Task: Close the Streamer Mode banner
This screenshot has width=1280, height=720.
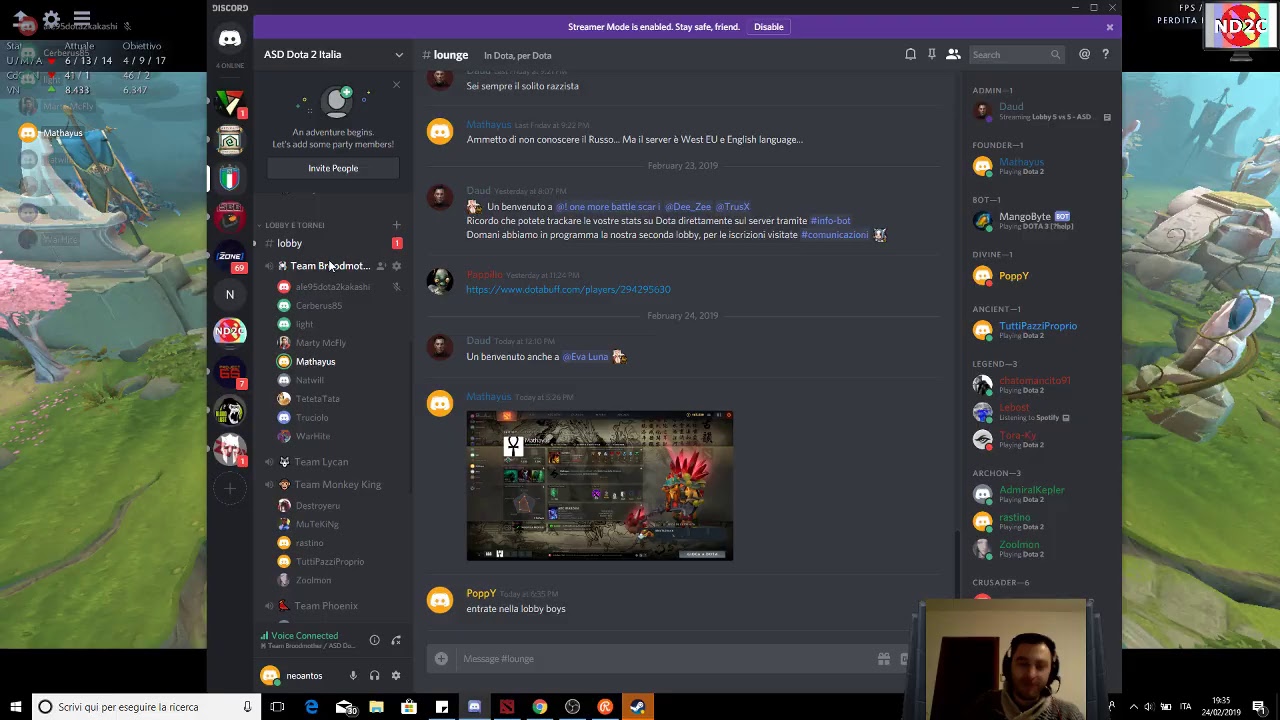Action: point(1109,27)
